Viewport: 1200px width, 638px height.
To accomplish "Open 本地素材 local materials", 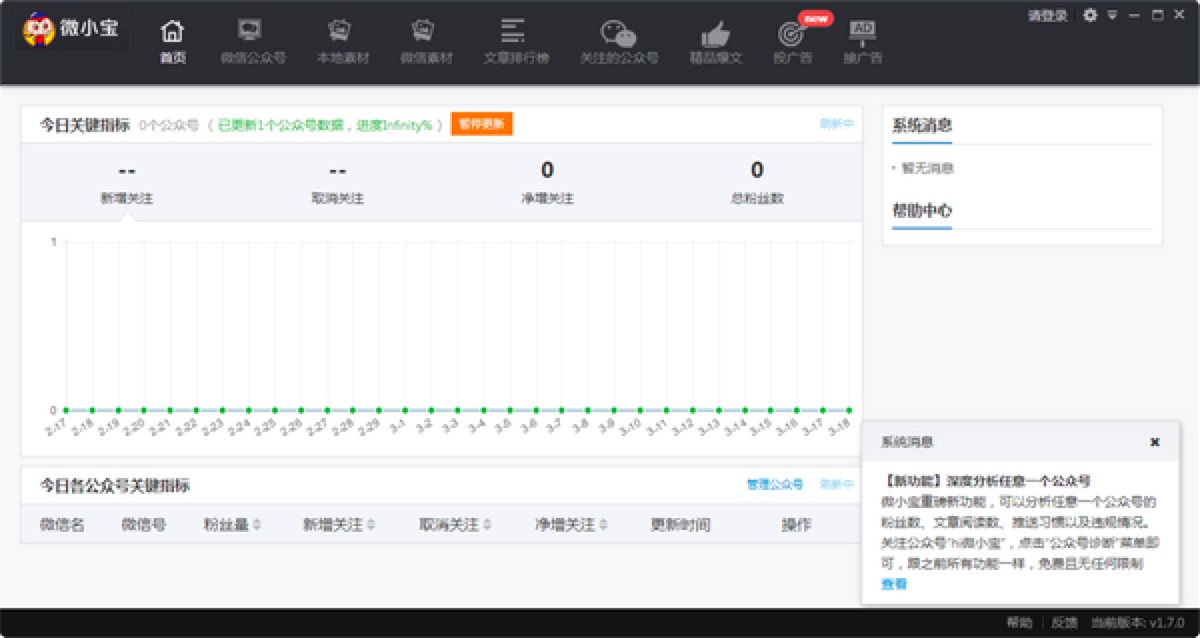I will coord(342,41).
